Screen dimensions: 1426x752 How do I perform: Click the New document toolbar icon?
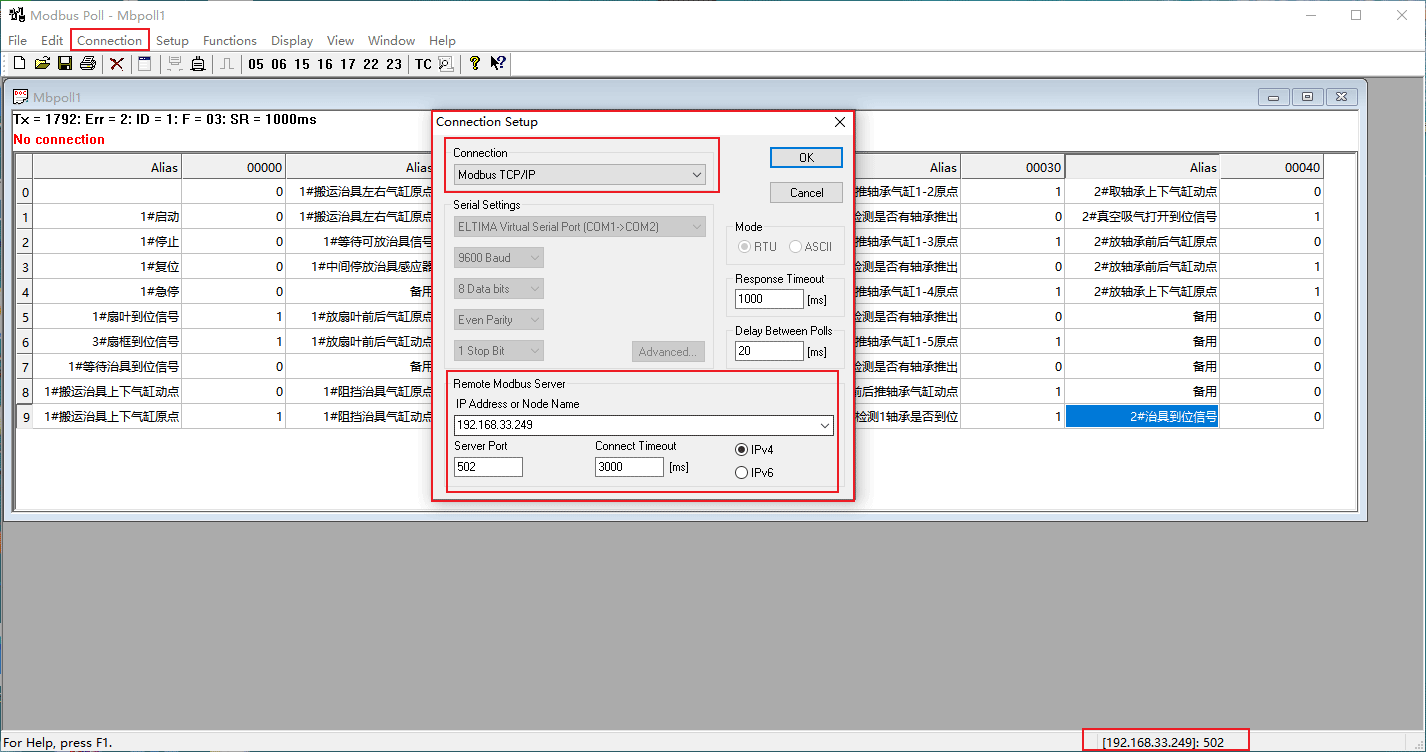click(18, 64)
